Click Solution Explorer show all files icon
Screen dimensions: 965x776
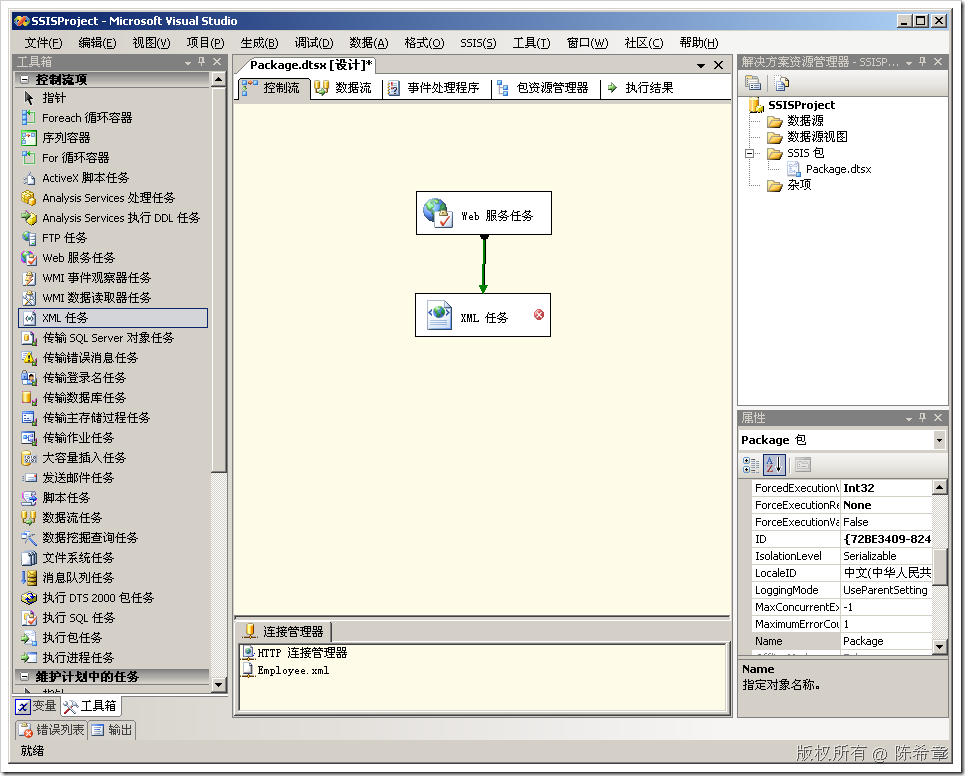782,82
